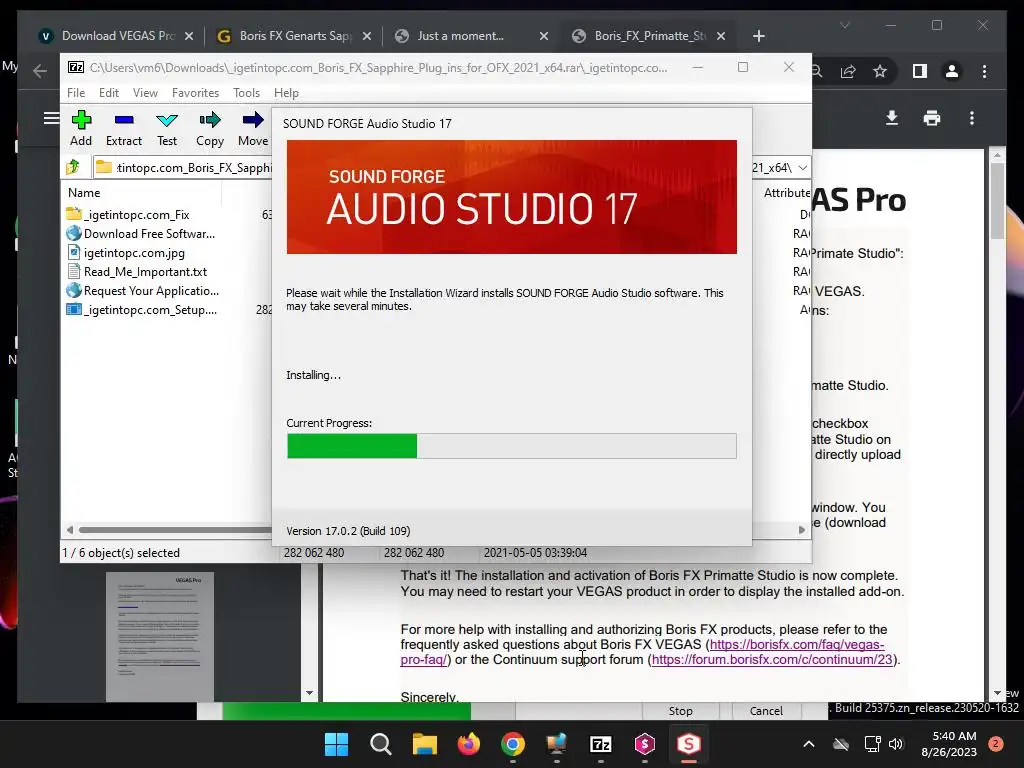Expand the 7-Zip address path dropdown
This screenshot has width=1024, height=768.
tap(803, 168)
